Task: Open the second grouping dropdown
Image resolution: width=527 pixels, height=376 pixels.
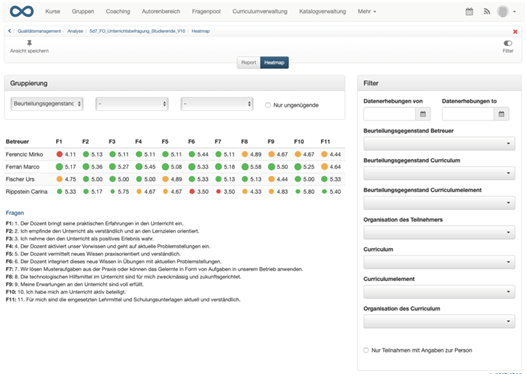Action: pos(132,104)
